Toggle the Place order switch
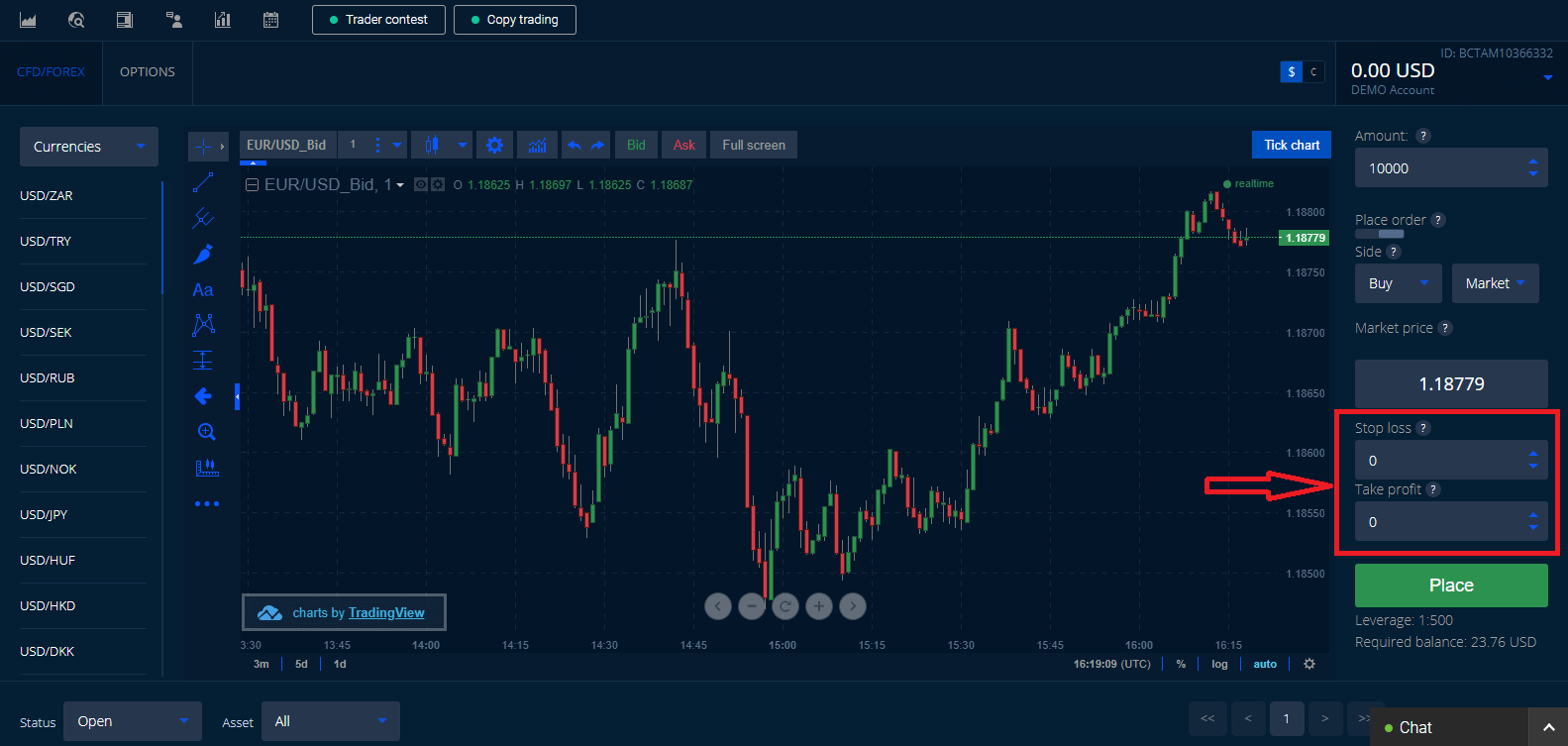This screenshot has width=1568, height=746. (x=1380, y=234)
